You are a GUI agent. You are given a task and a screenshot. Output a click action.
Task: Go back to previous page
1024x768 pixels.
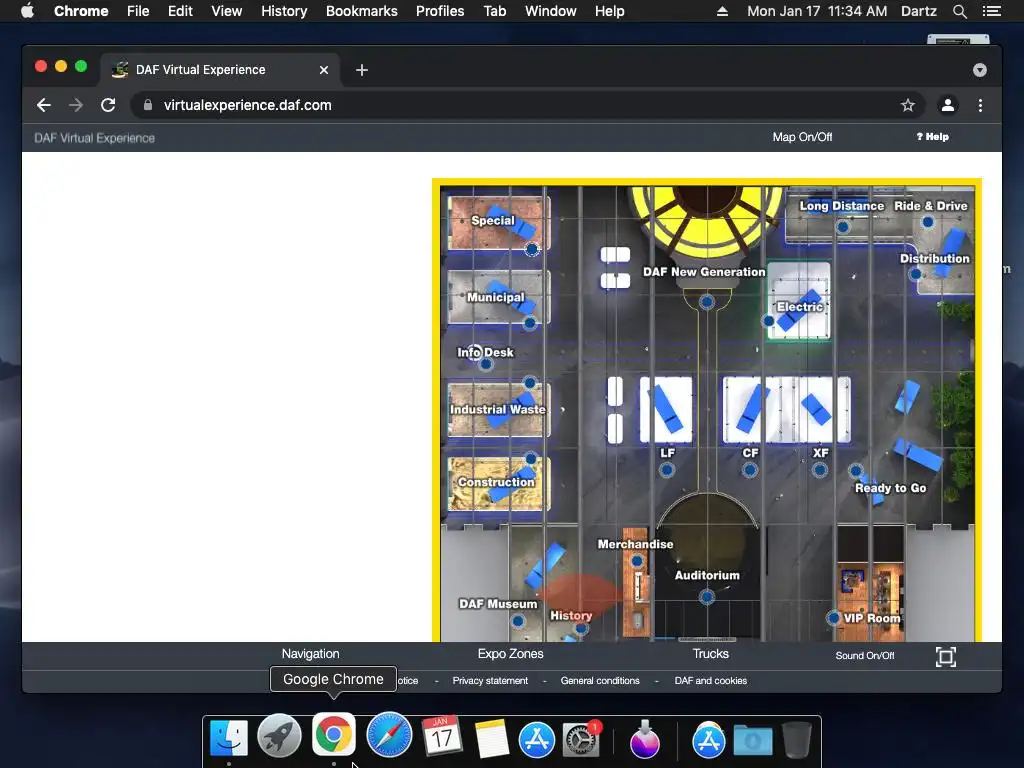(x=44, y=105)
